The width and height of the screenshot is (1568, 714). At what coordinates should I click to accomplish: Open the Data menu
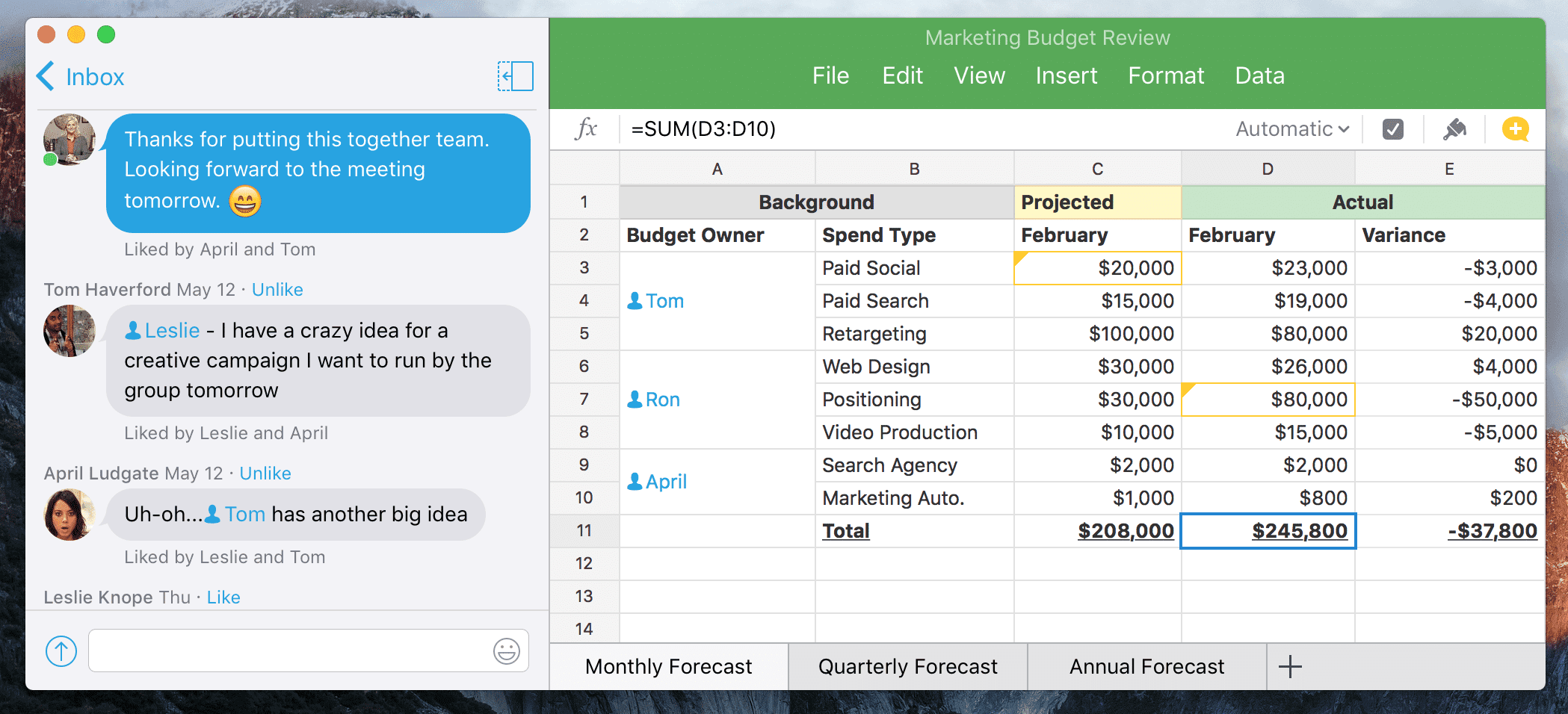pos(1259,75)
